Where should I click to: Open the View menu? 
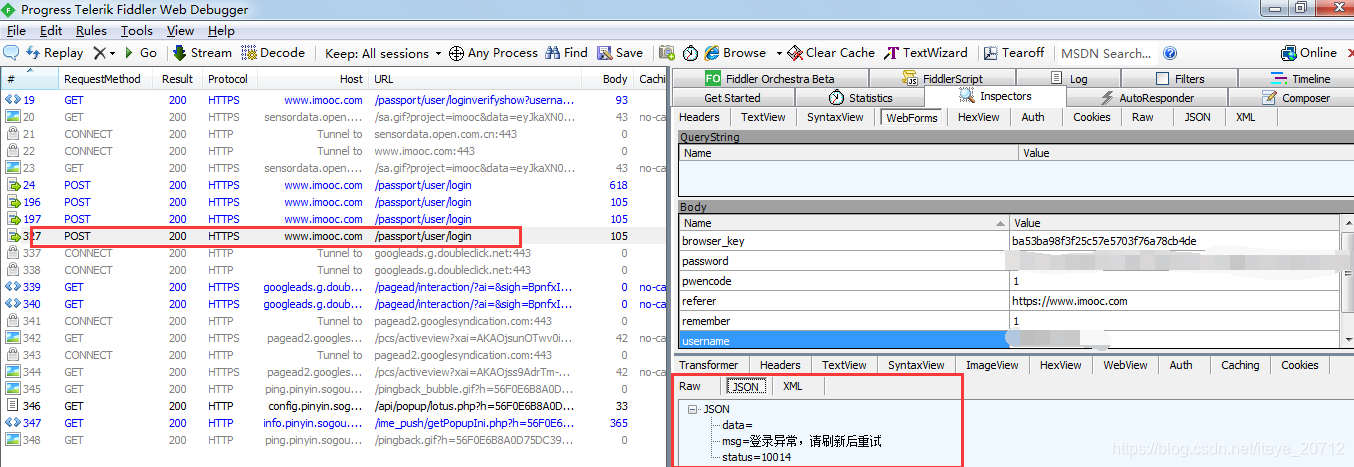[x=180, y=31]
